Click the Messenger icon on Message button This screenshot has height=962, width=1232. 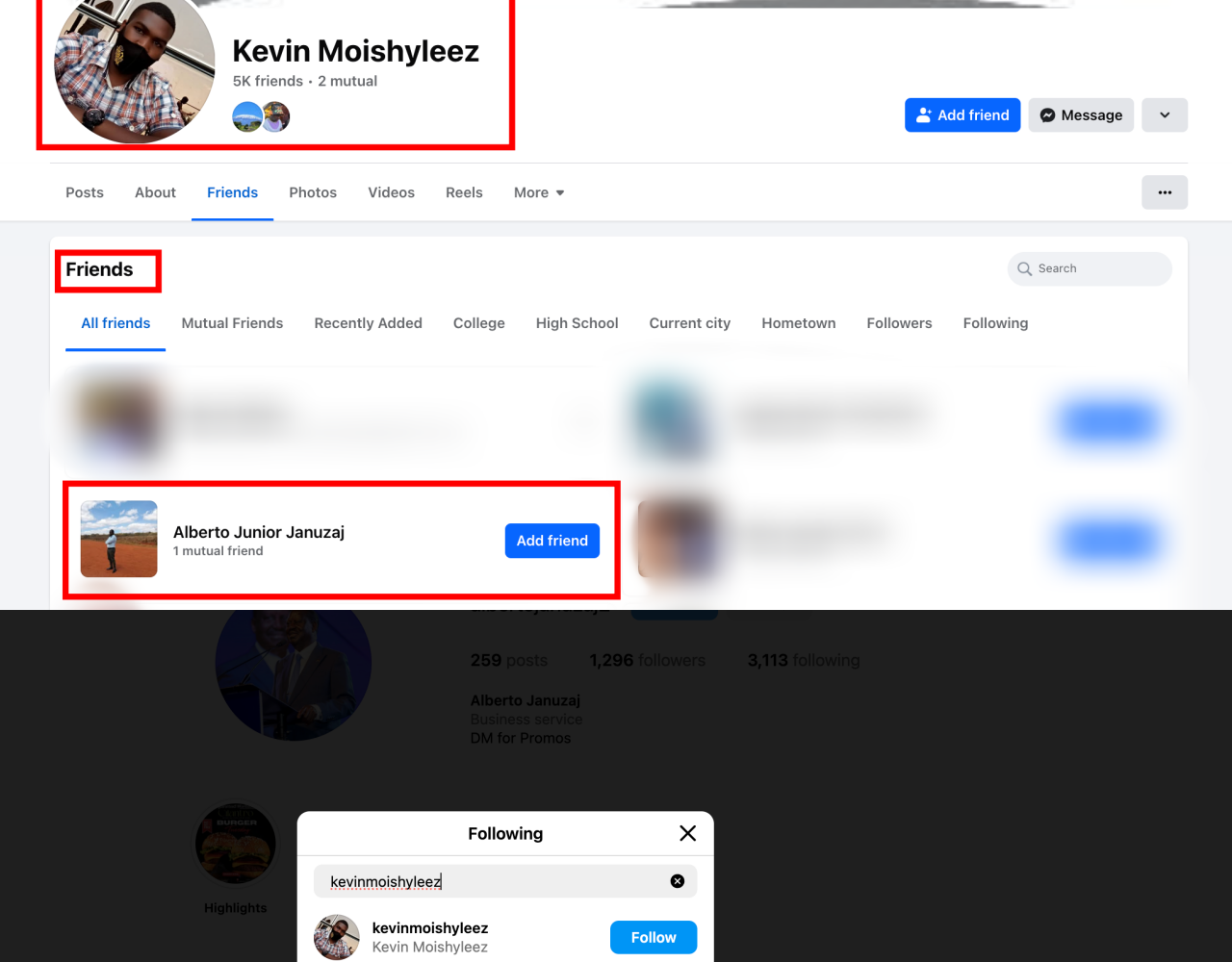coord(1048,115)
